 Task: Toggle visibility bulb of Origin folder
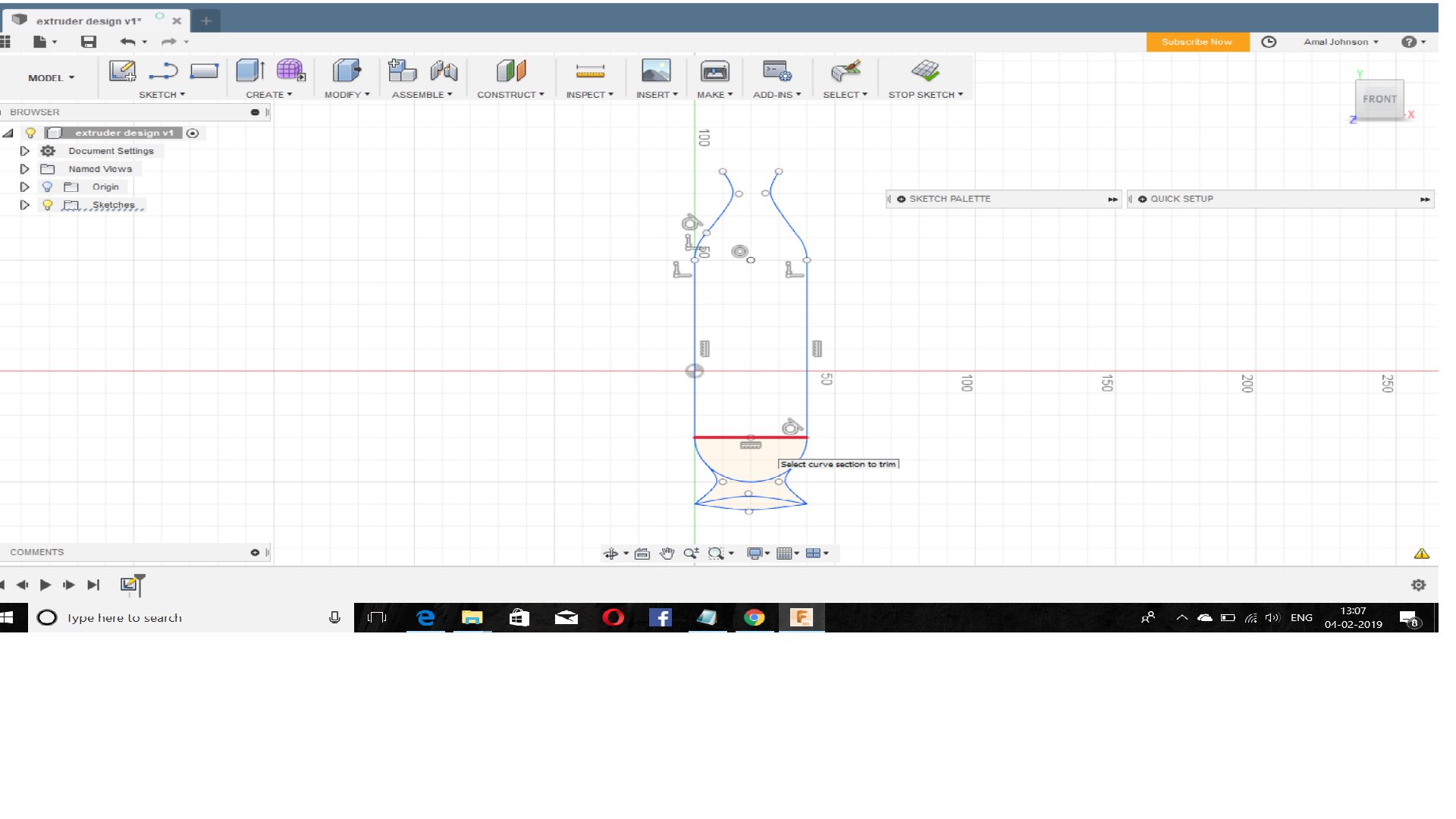[47, 187]
